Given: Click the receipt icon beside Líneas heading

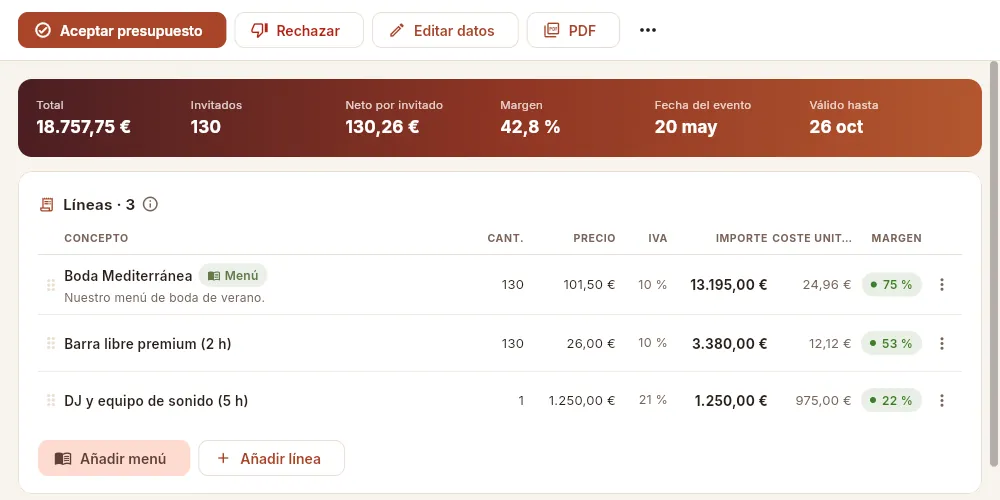Looking at the screenshot, I should [47, 205].
